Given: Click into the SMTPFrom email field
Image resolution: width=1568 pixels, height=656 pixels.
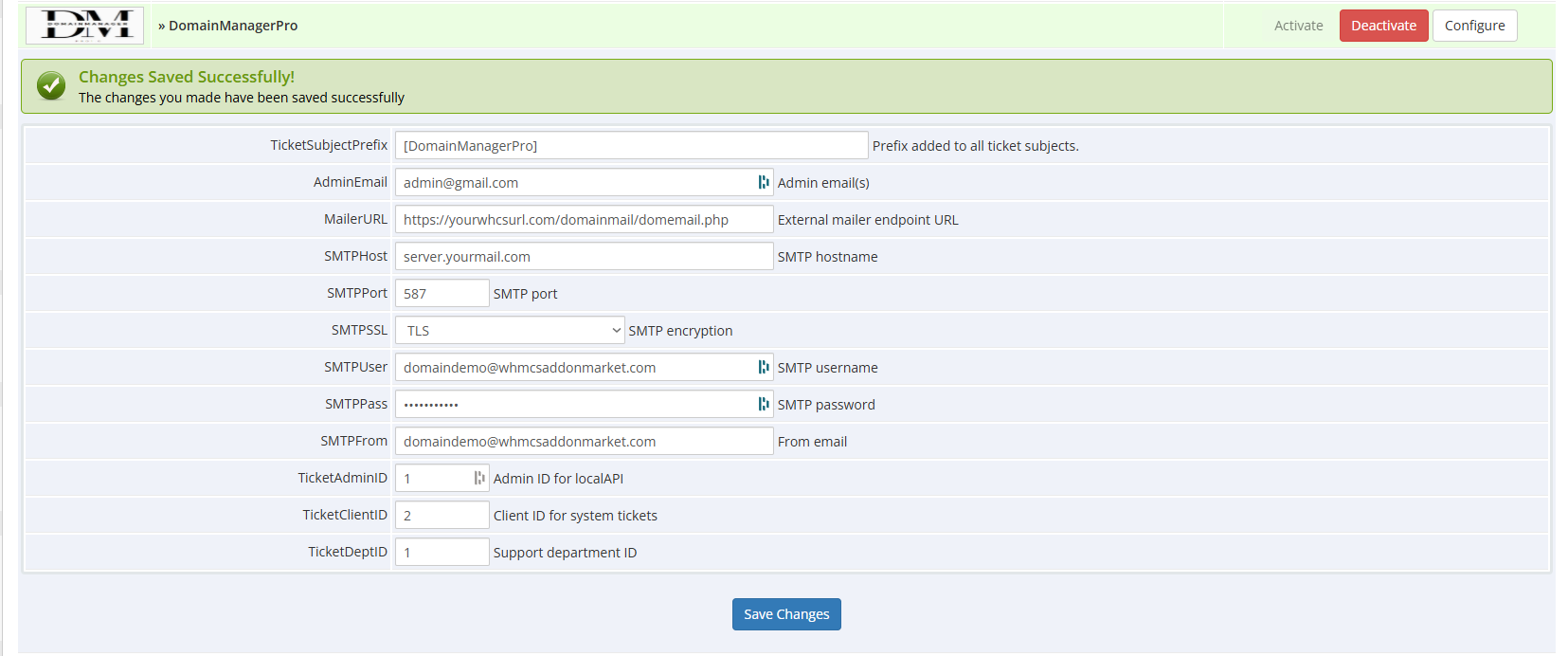Looking at the screenshot, I should pos(583,441).
